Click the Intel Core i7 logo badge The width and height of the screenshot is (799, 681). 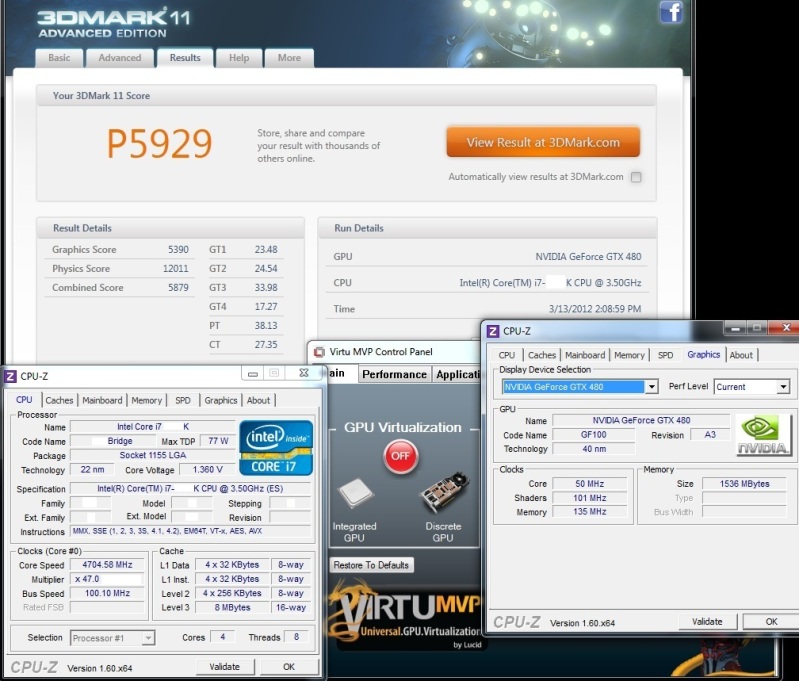276,448
